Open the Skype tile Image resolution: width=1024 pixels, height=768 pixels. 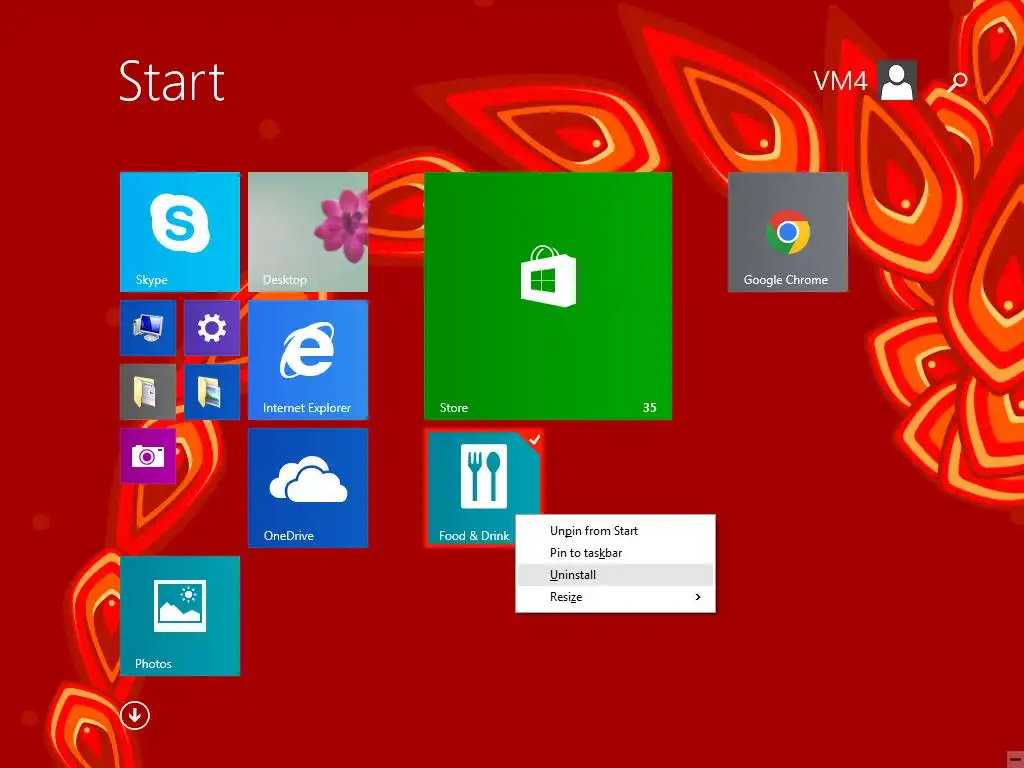[x=180, y=232]
